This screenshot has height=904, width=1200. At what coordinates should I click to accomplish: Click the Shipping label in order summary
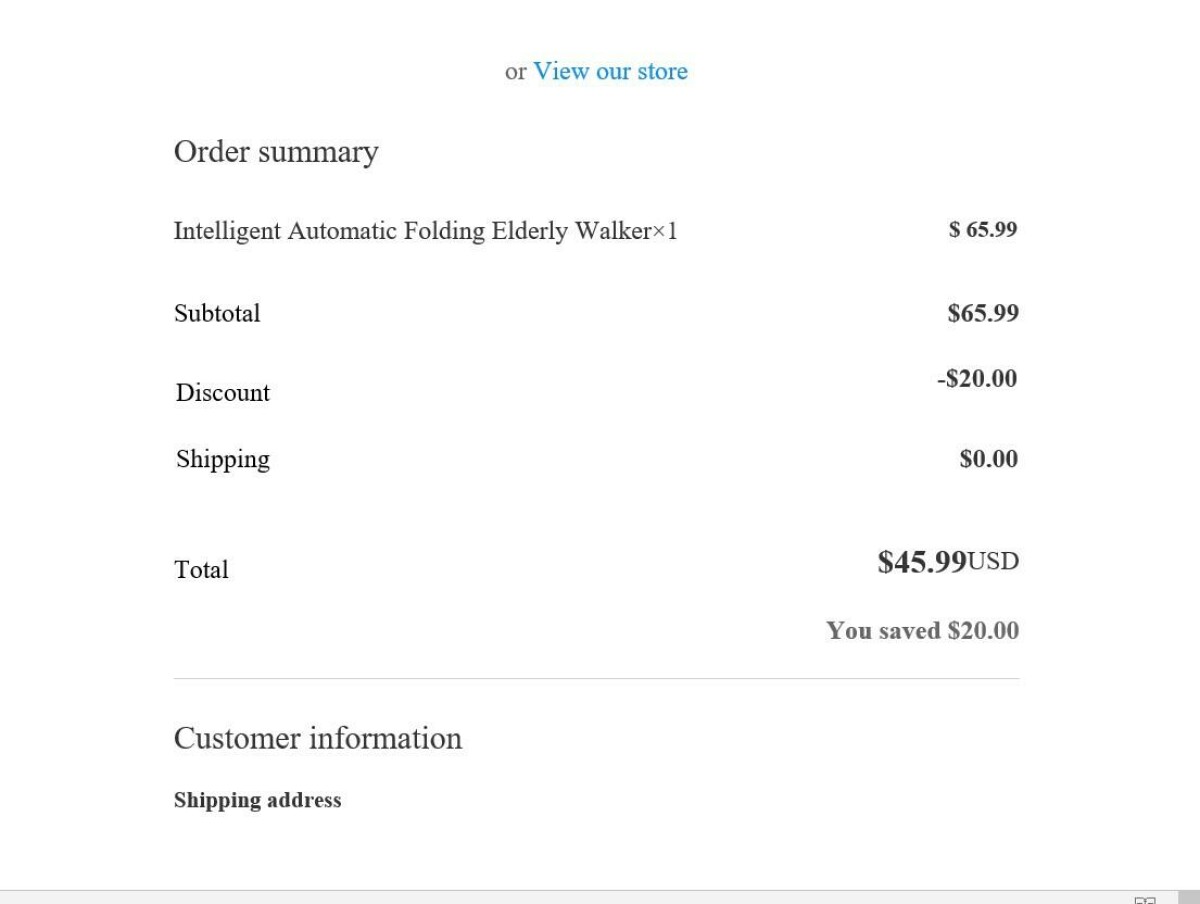(x=223, y=459)
